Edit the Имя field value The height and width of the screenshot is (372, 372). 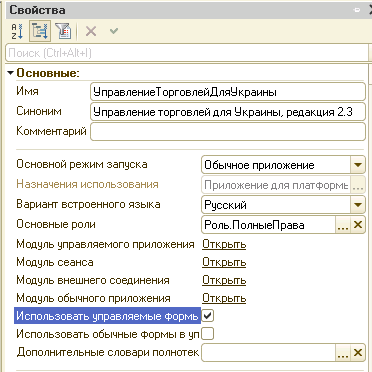click(228, 92)
